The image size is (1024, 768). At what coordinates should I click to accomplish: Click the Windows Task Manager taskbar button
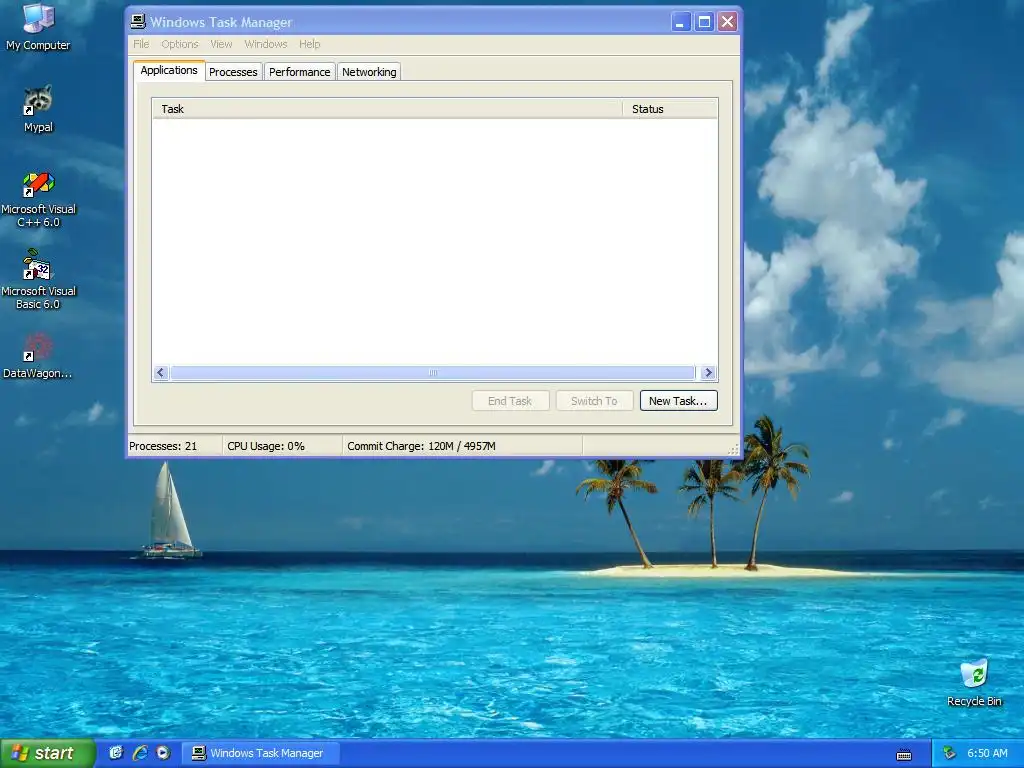tap(260, 753)
